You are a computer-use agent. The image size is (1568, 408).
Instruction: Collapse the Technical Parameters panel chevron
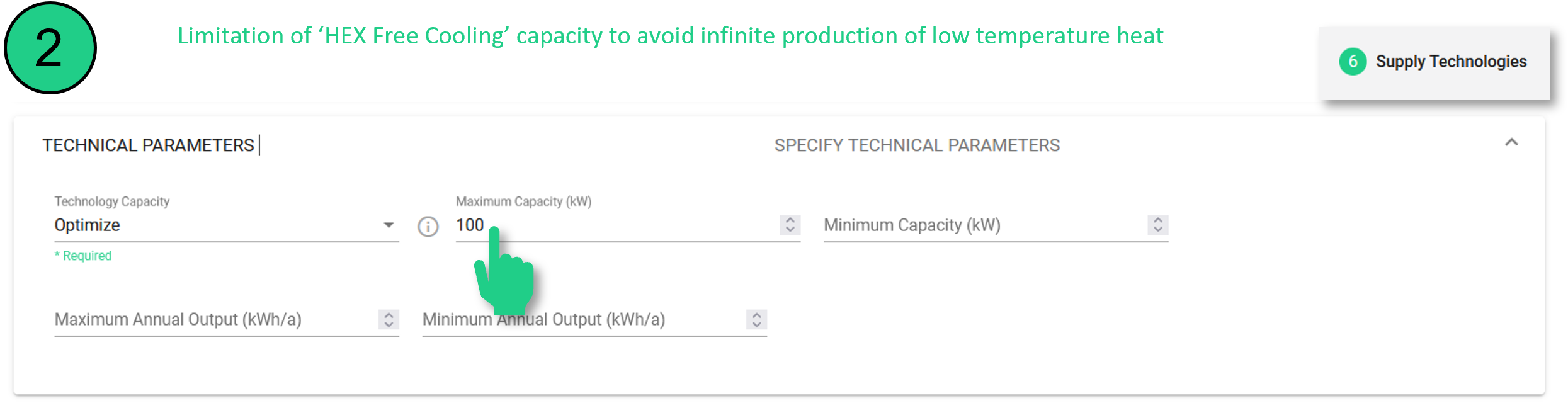tap(1511, 142)
